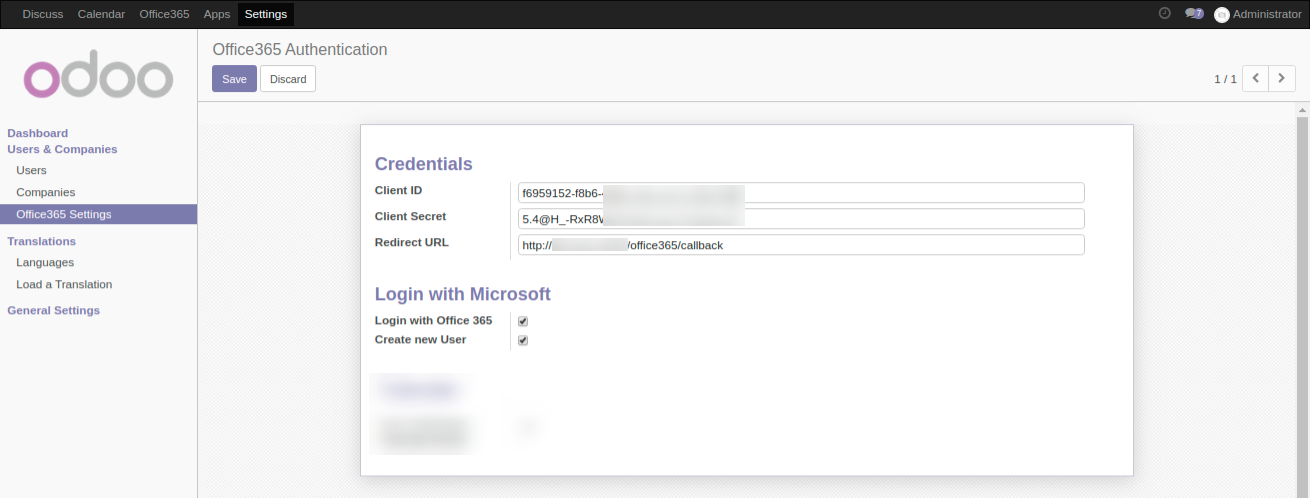This screenshot has height=498, width=1311.
Task: Open Load a Translation link
Action: pos(64,284)
